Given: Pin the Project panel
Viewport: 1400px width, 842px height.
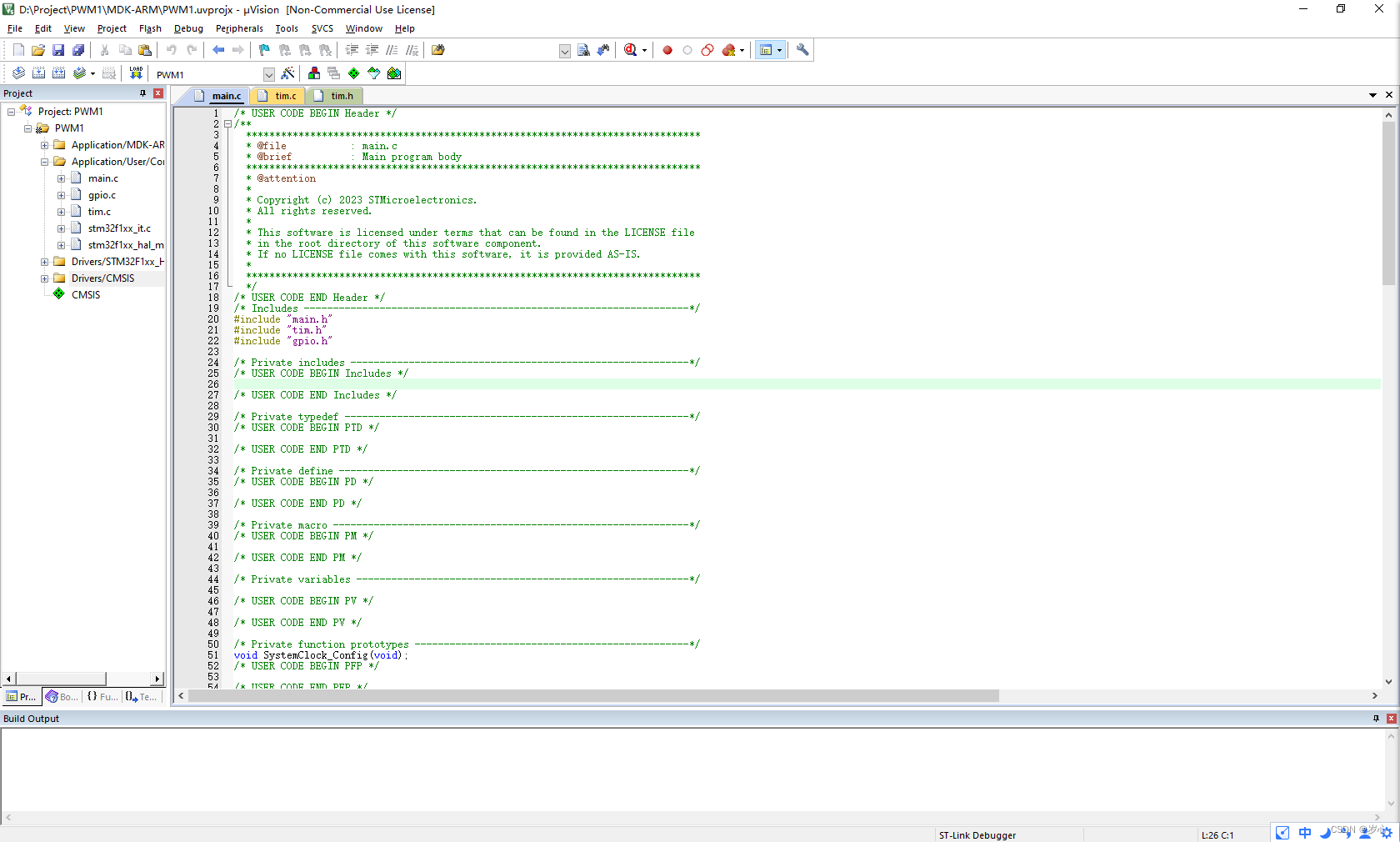Looking at the screenshot, I should click(x=142, y=93).
